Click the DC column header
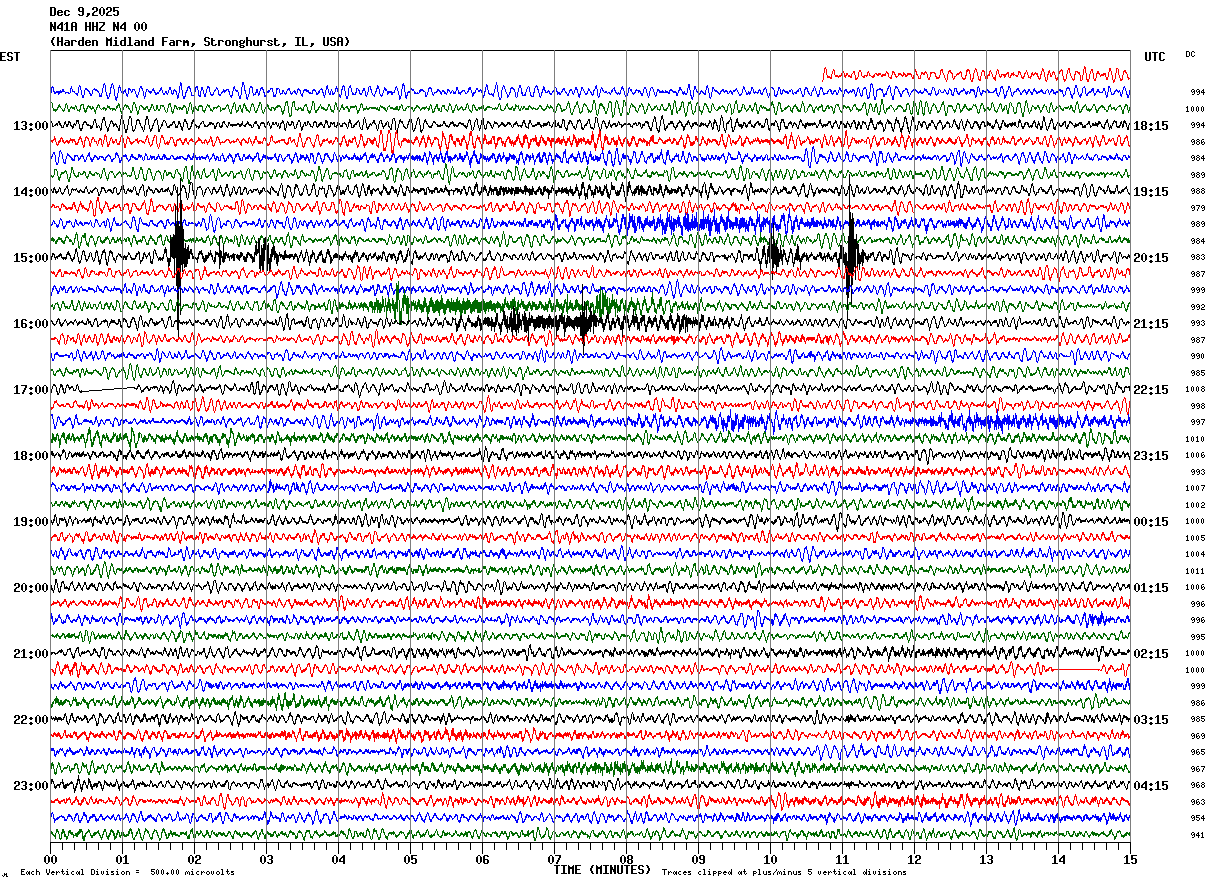The height and width of the screenshot is (886, 1210). coord(1190,54)
